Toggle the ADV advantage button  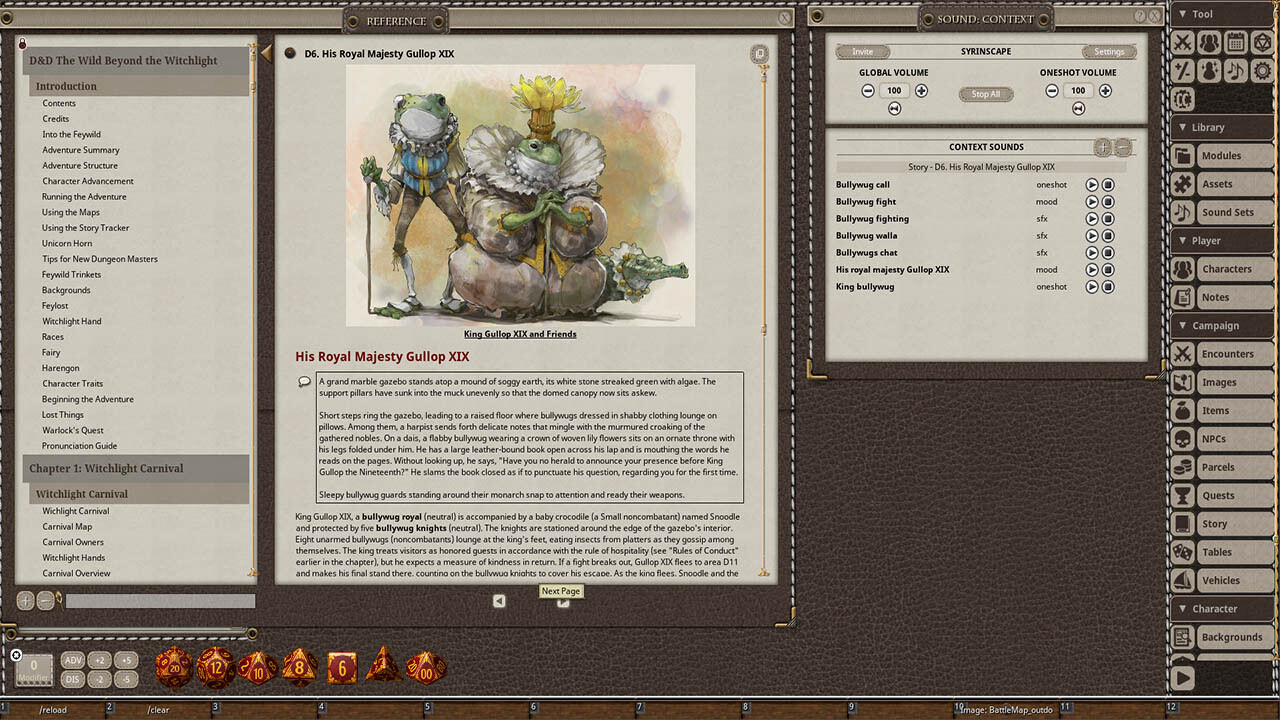[72, 660]
